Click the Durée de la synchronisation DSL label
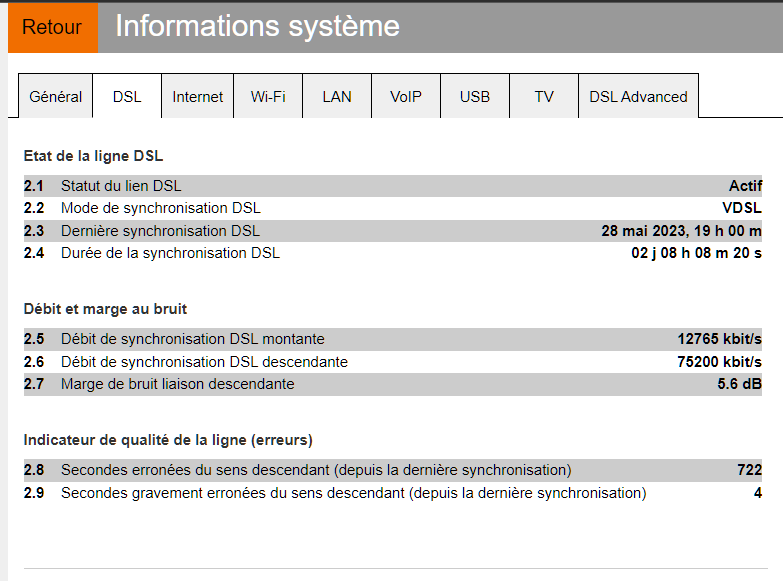The width and height of the screenshot is (783, 581). coord(170,253)
